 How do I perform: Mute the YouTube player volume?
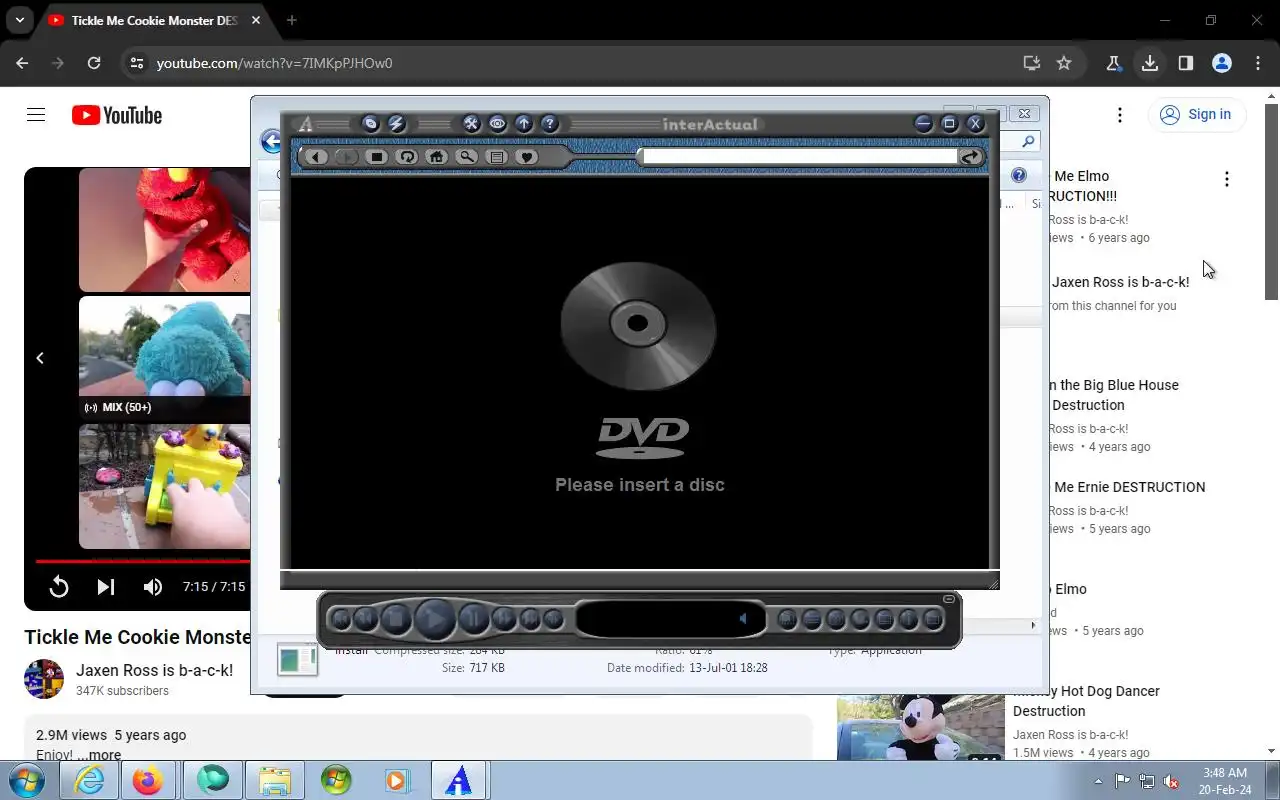[x=153, y=587]
